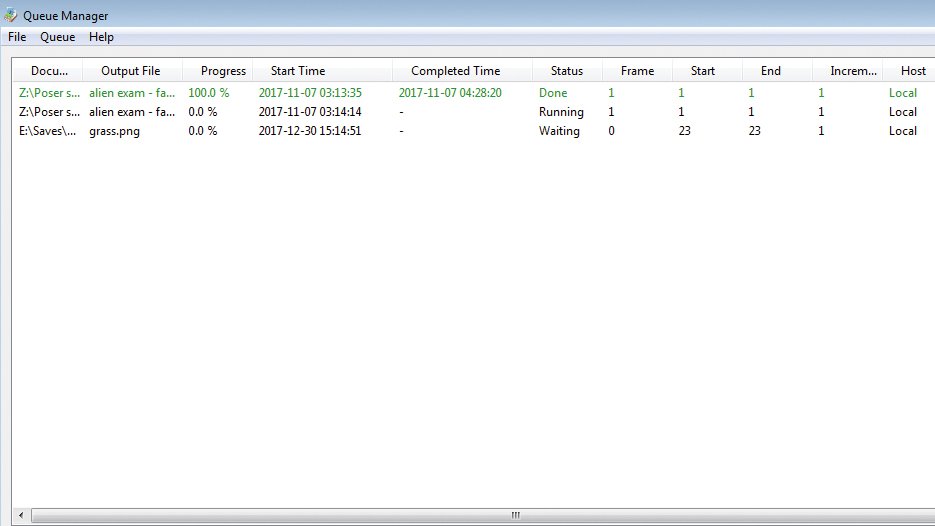Select the grass.png waiting job row
Viewport: 935px width, 526px height.
473,131
